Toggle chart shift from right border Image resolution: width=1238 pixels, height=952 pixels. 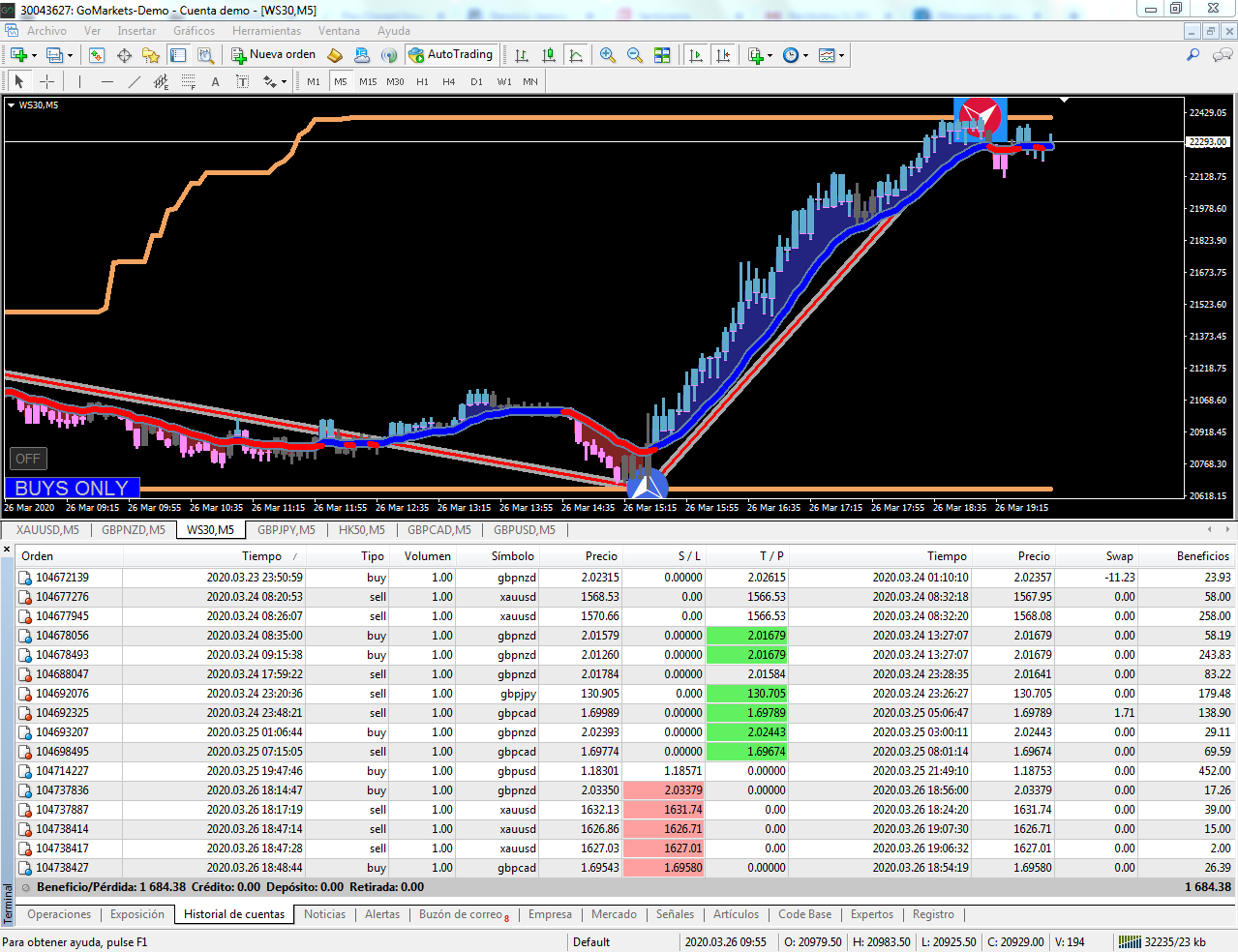[x=723, y=55]
